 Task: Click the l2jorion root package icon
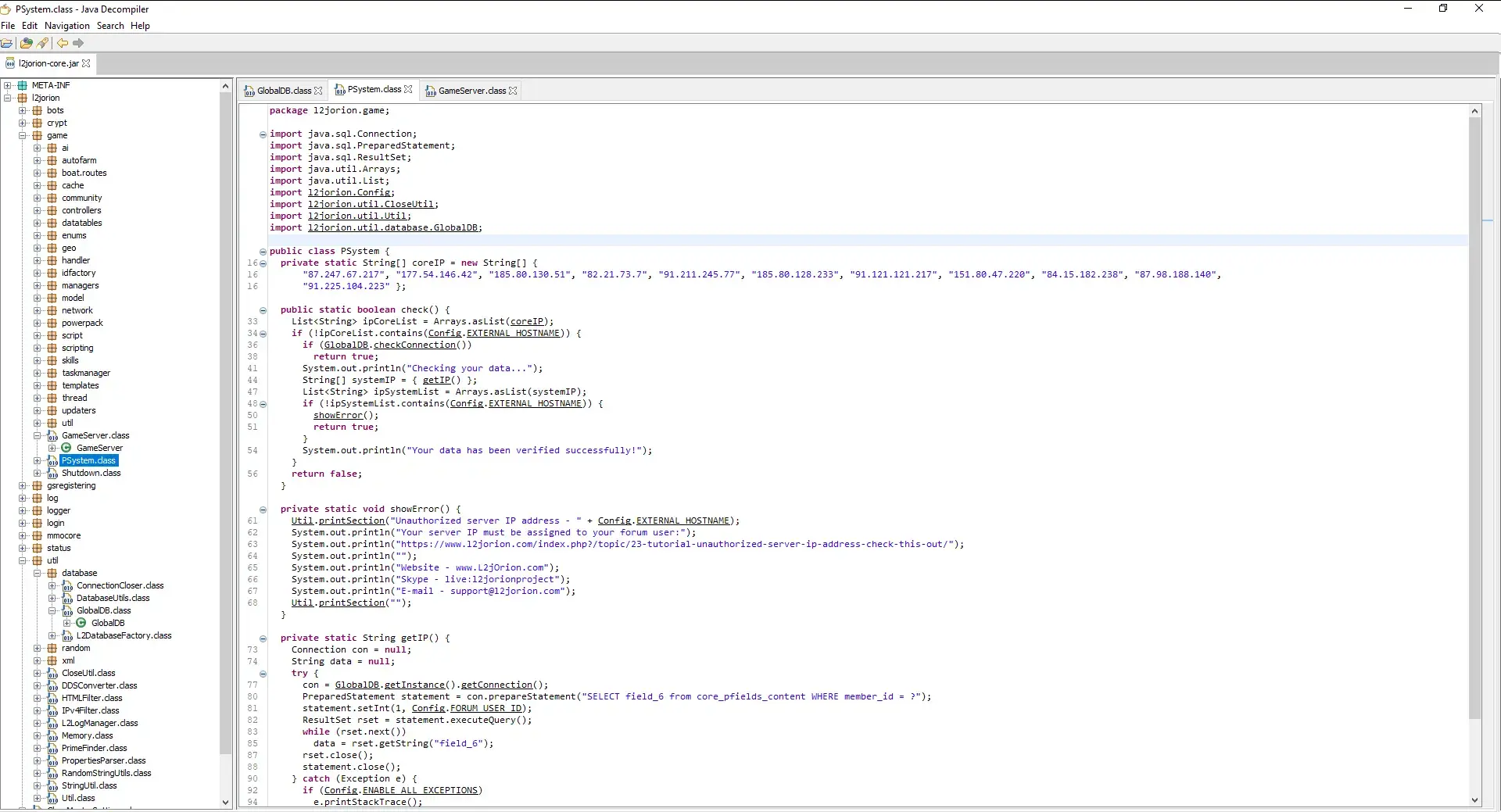point(23,98)
